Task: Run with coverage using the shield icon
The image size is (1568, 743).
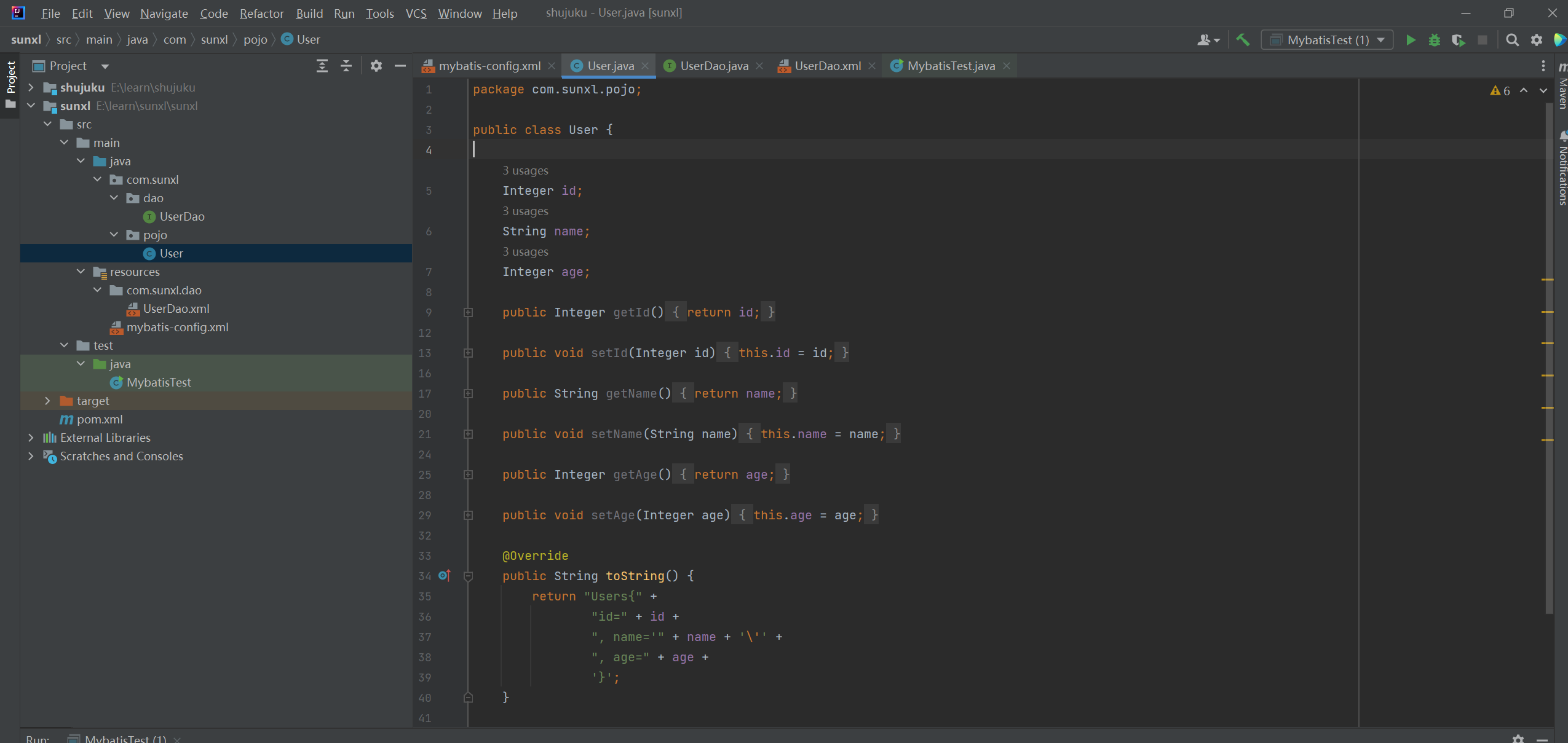Action: point(1458,40)
